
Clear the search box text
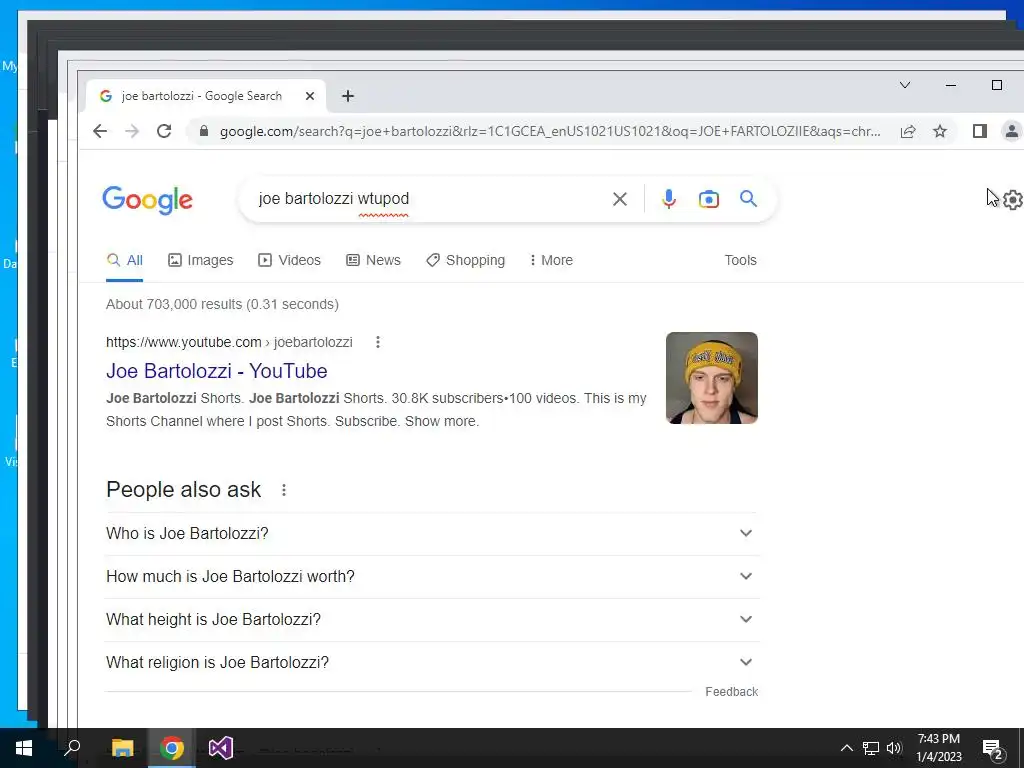[x=620, y=199]
